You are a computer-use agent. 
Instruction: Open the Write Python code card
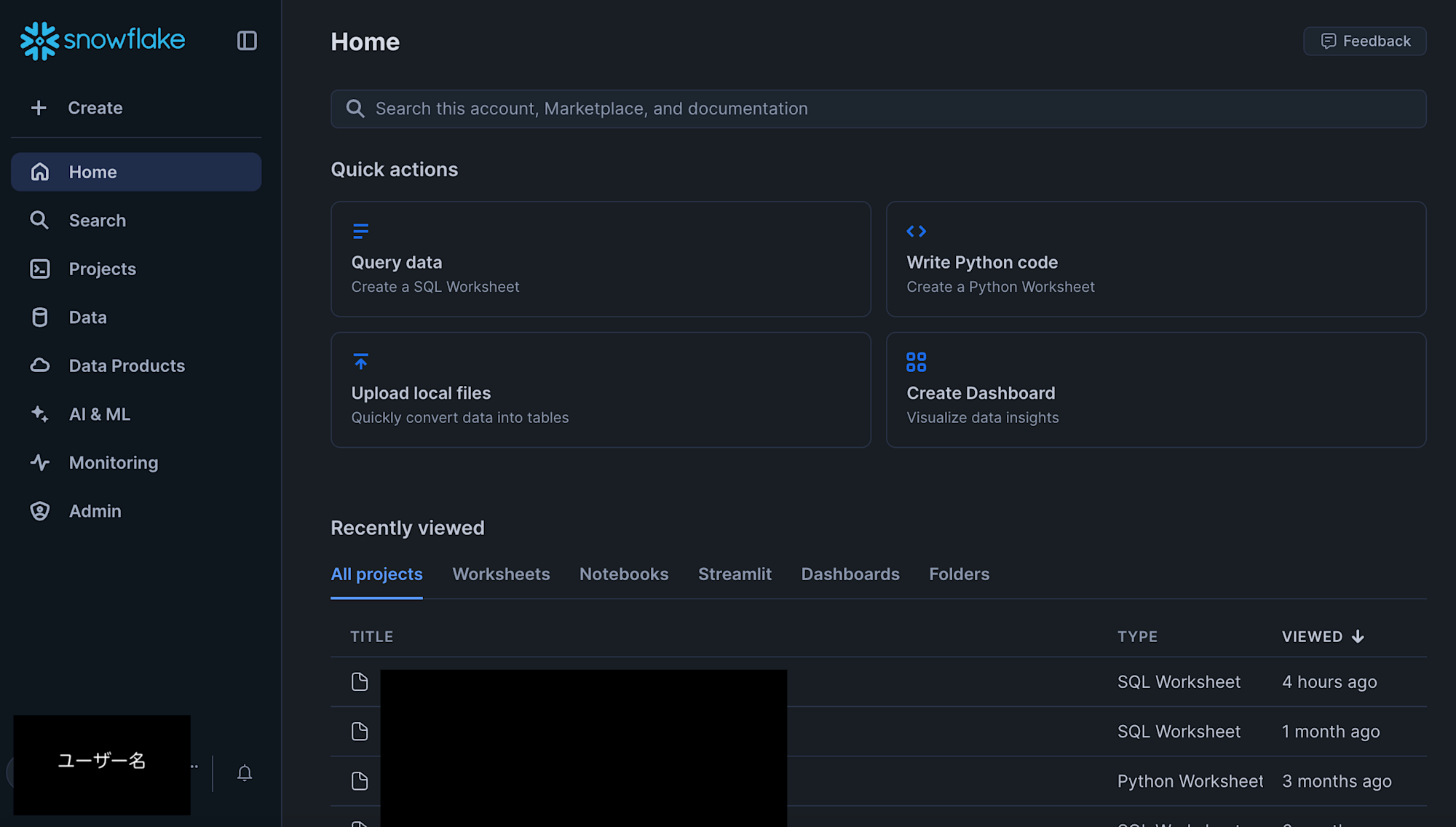tap(1156, 258)
